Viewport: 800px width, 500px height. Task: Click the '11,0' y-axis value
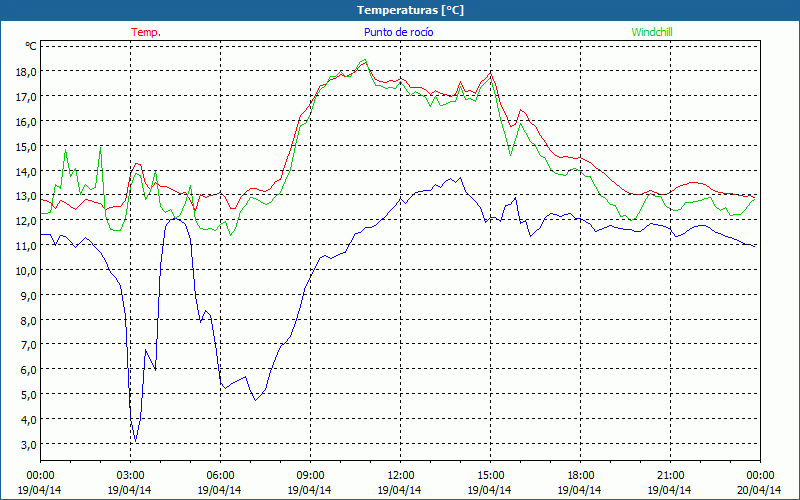click(x=26, y=246)
